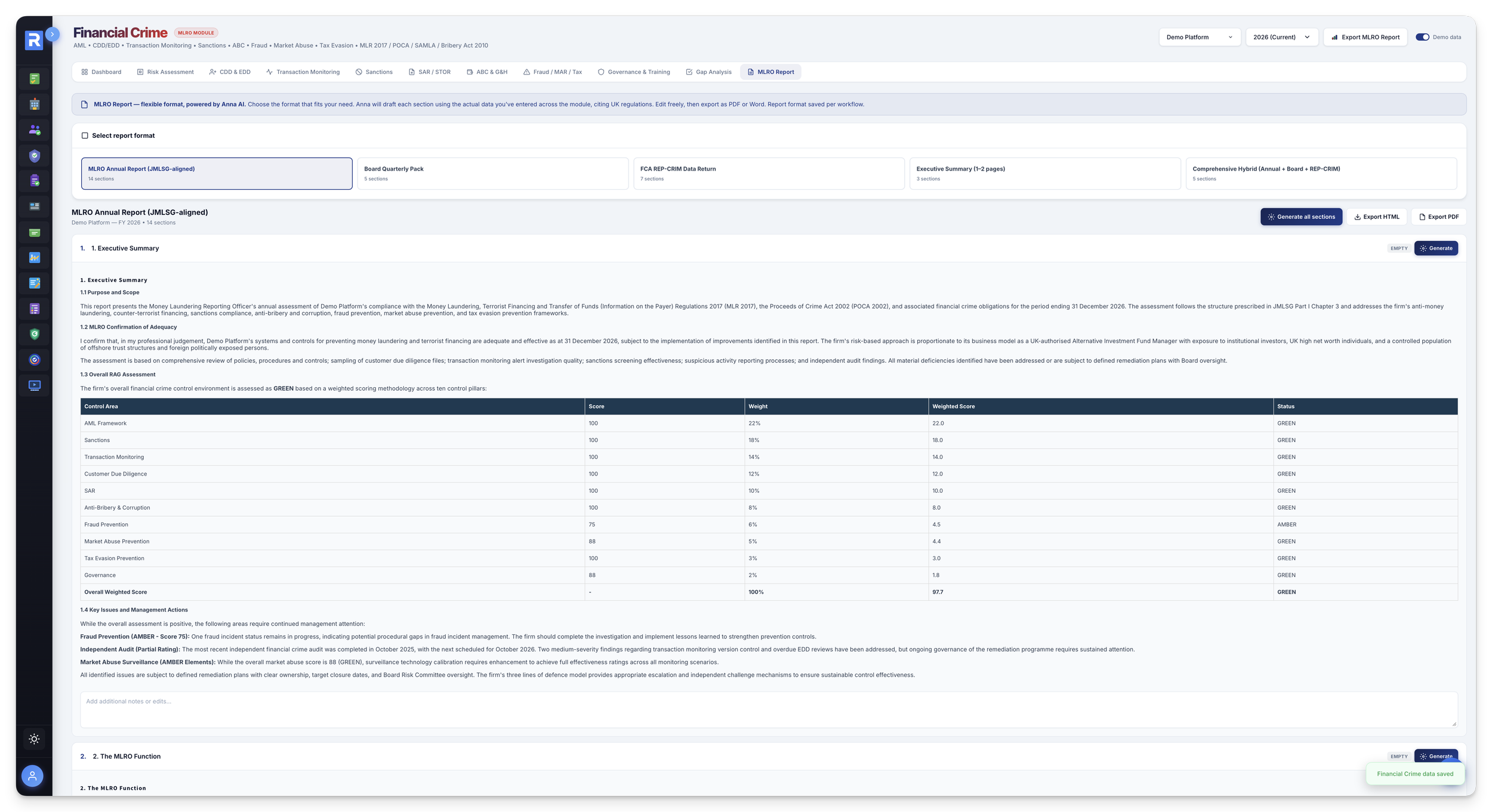Tick the Select report format checkbox

pos(85,135)
